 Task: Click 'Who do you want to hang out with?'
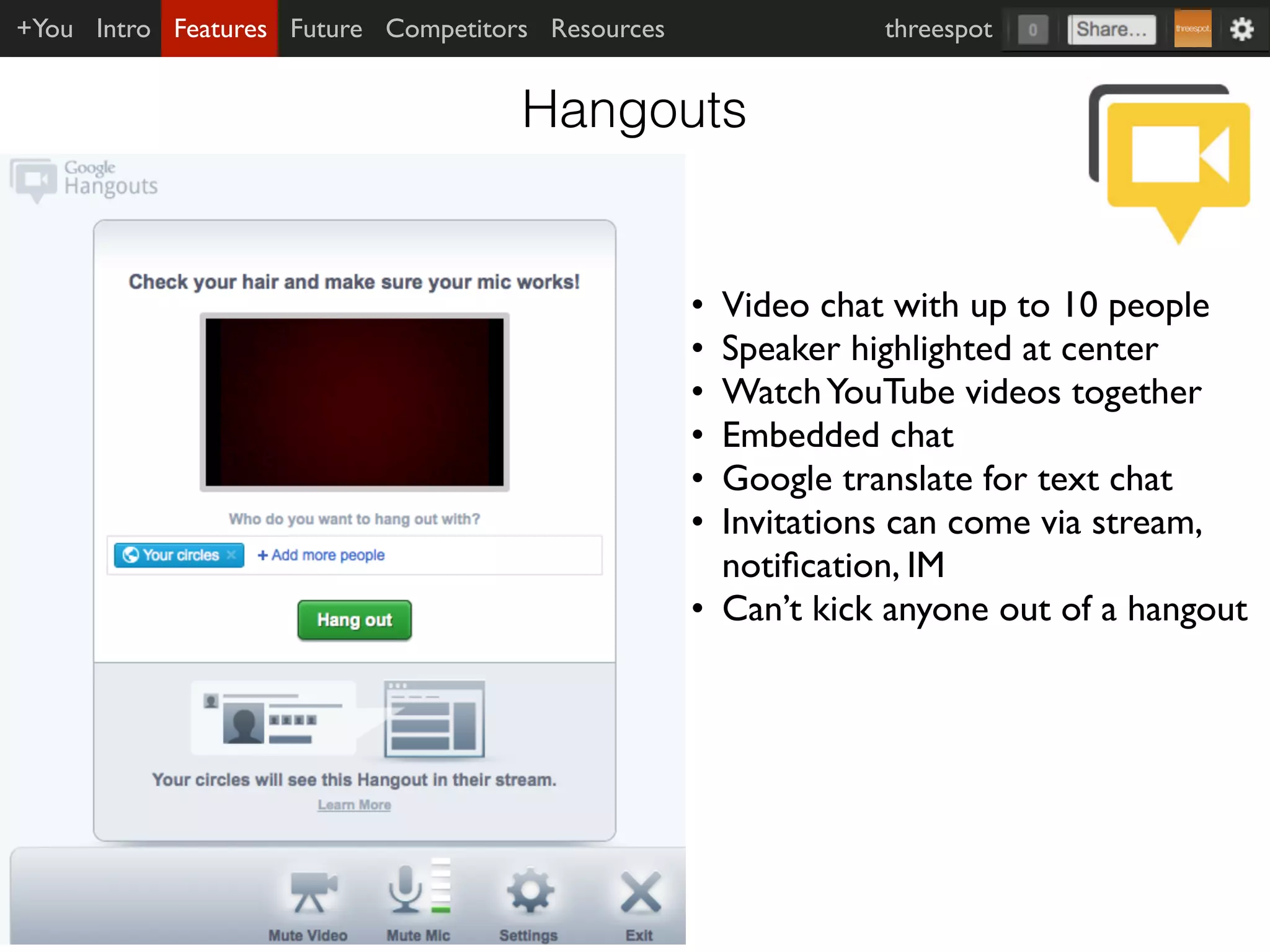[x=355, y=519]
